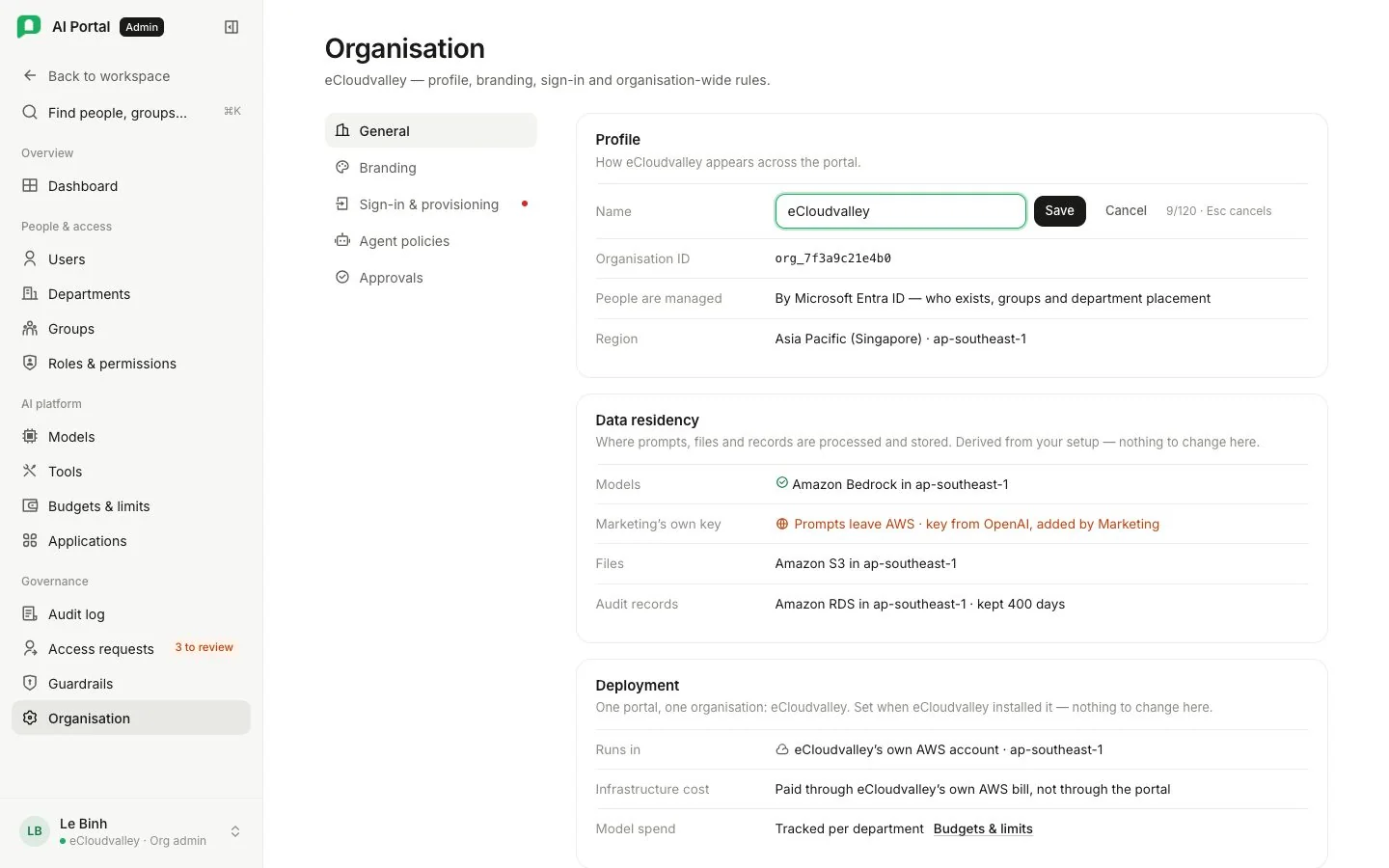The image size is (1389, 868).
Task: Open the Dashboard grid icon
Action: tap(30, 185)
